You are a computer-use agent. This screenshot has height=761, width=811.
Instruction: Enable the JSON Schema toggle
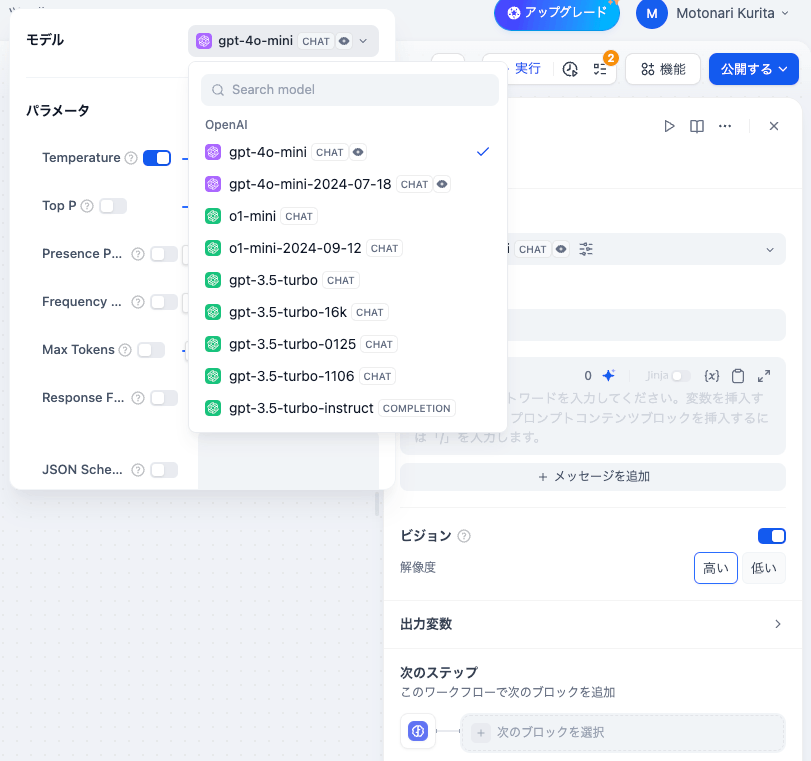[x=164, y=470]
